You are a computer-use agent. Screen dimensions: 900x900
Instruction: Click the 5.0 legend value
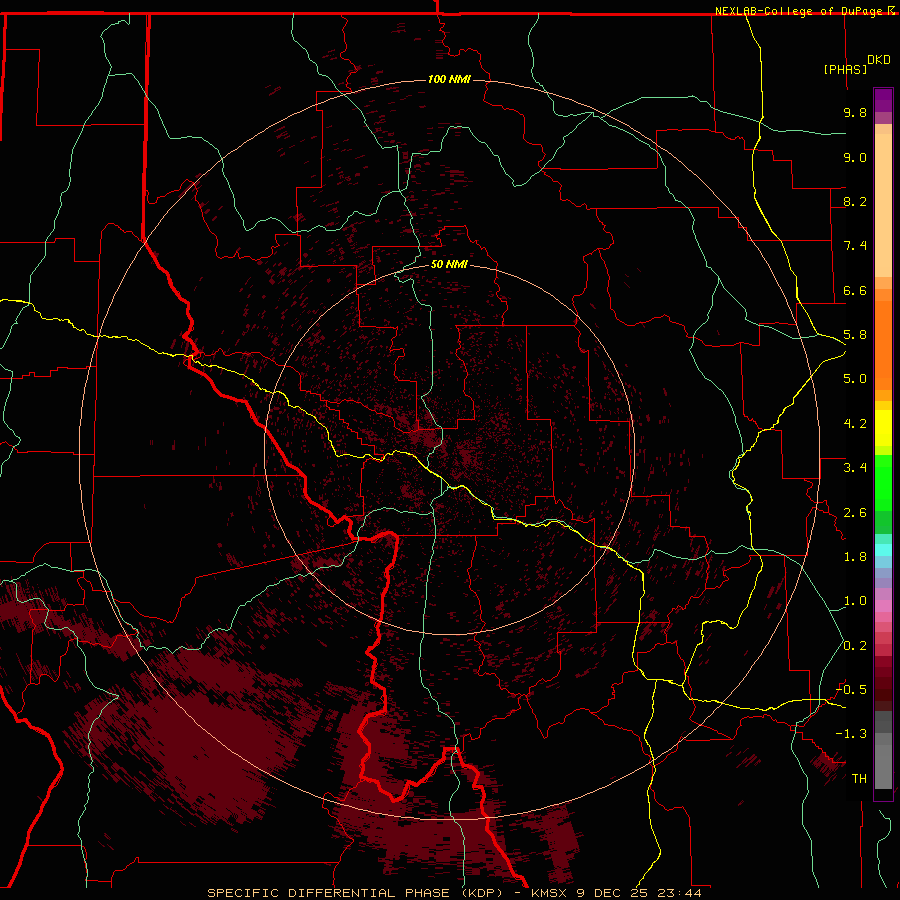coord(855,379)
